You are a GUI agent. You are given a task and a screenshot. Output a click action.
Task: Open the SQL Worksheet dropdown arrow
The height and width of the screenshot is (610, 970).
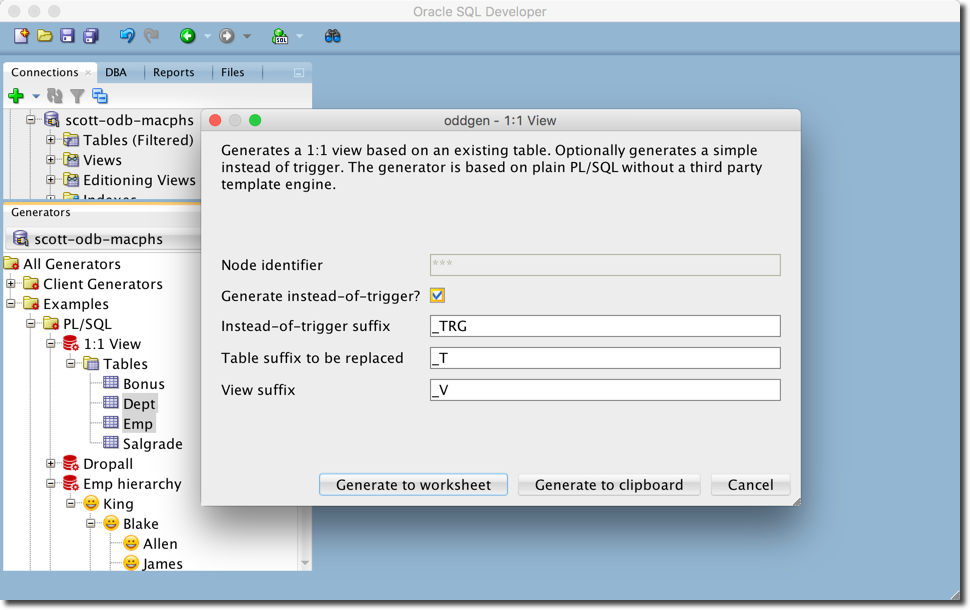click(x=299, y=37)
